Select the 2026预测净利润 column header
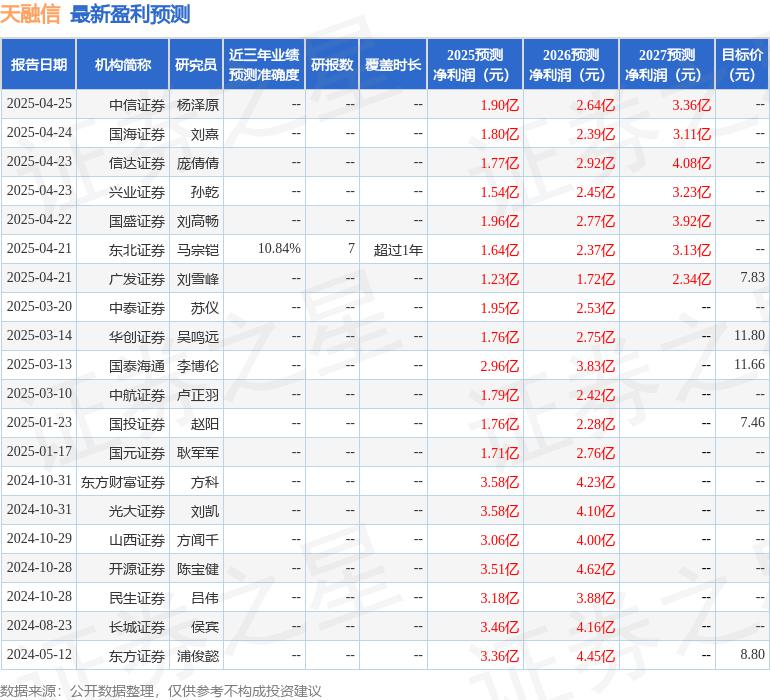This screenshot has width=770, height=700. 571,64
